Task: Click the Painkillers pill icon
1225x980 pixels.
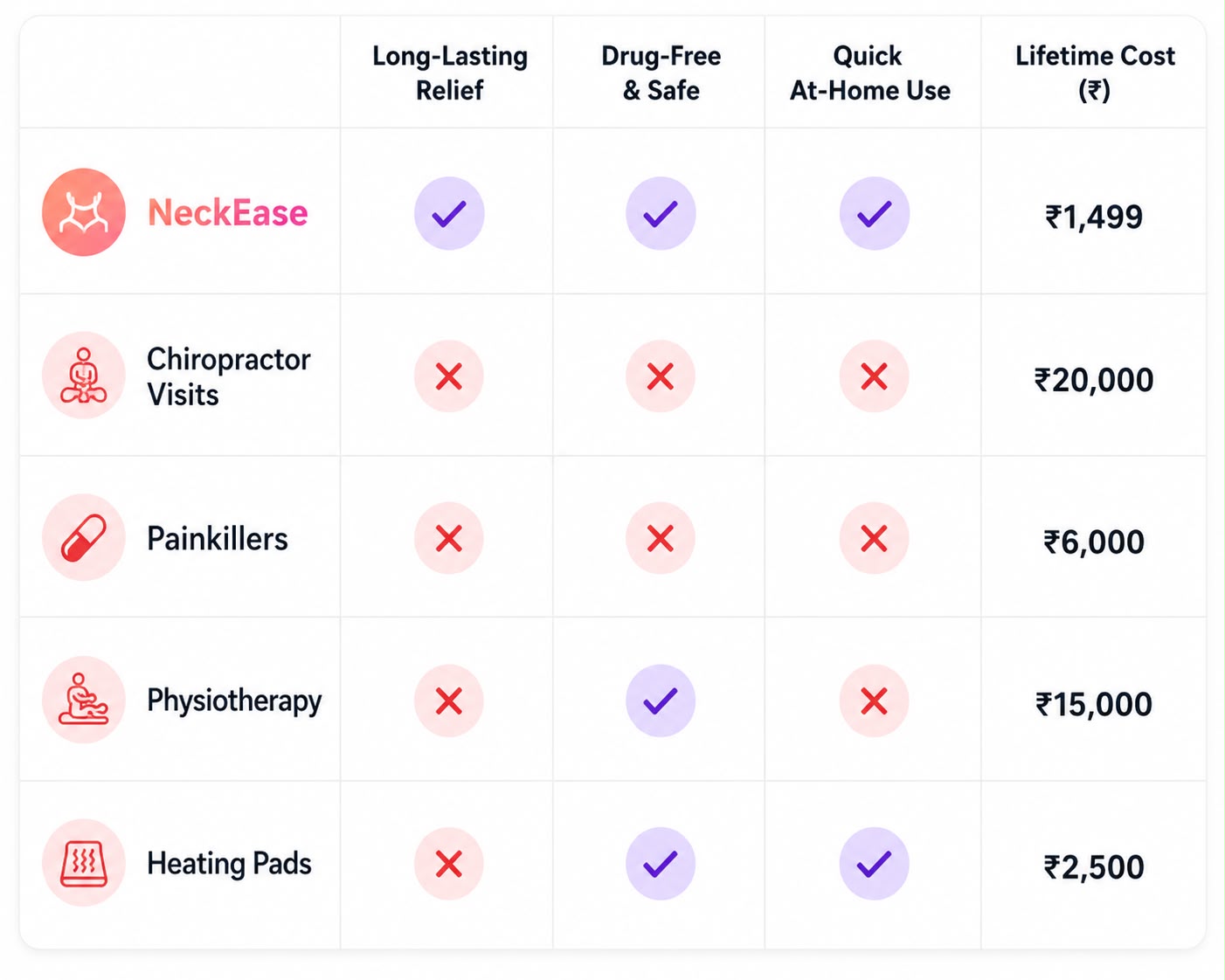Action: (84, 537)
